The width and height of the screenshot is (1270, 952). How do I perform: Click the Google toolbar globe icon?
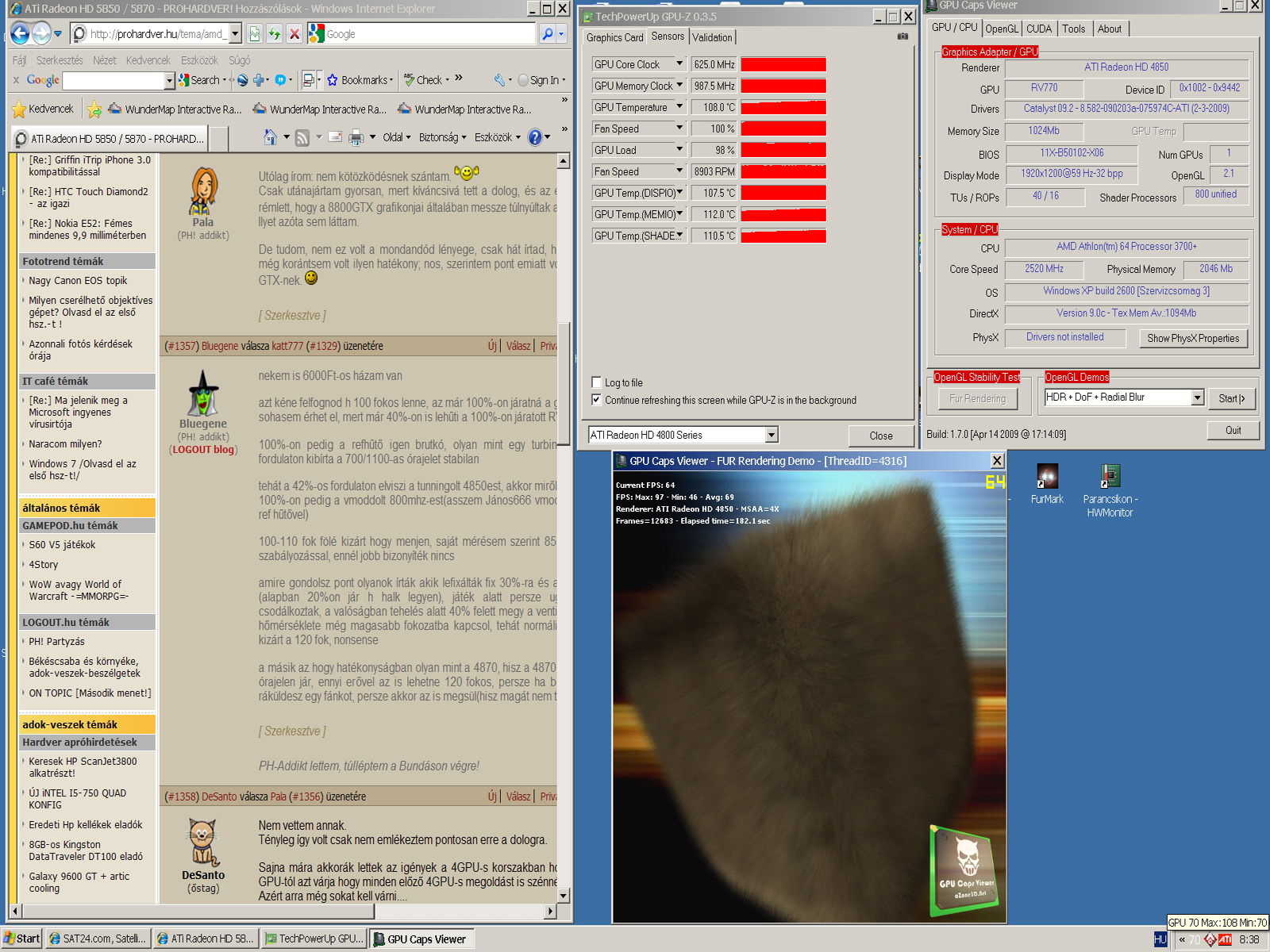(x=243, y=80)
